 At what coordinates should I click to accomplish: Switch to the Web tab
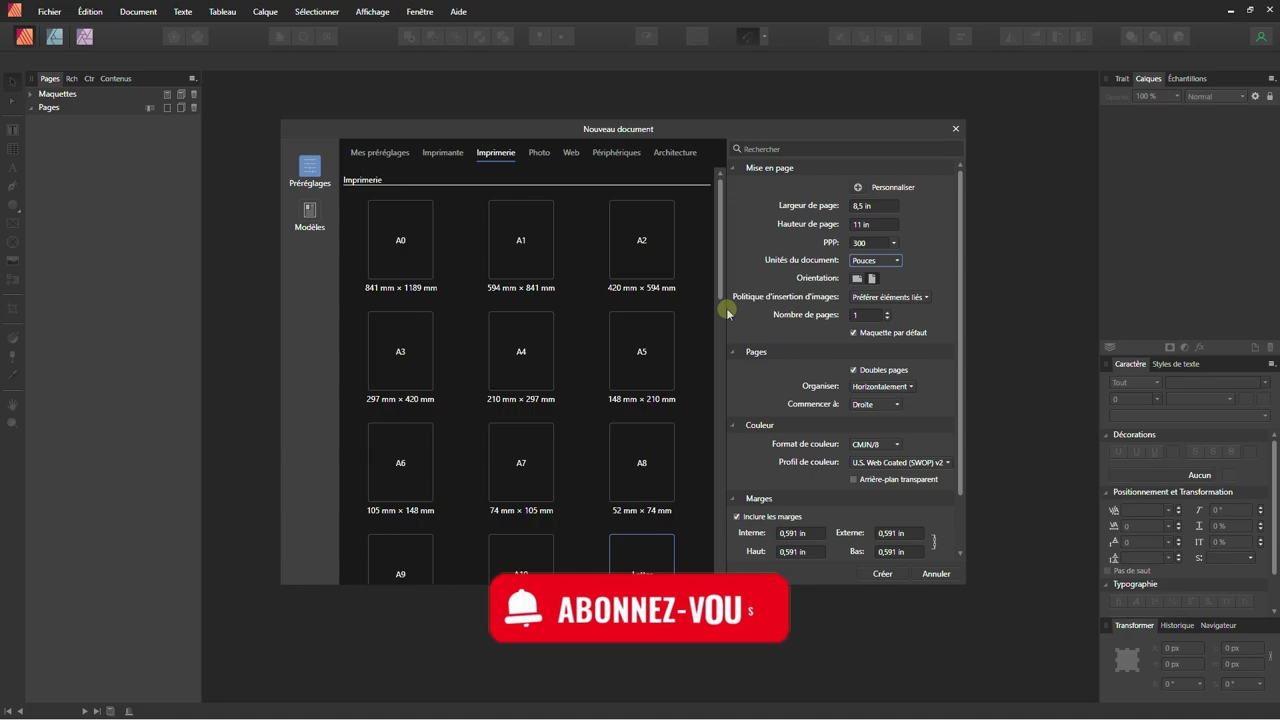(x=571, y=153)
